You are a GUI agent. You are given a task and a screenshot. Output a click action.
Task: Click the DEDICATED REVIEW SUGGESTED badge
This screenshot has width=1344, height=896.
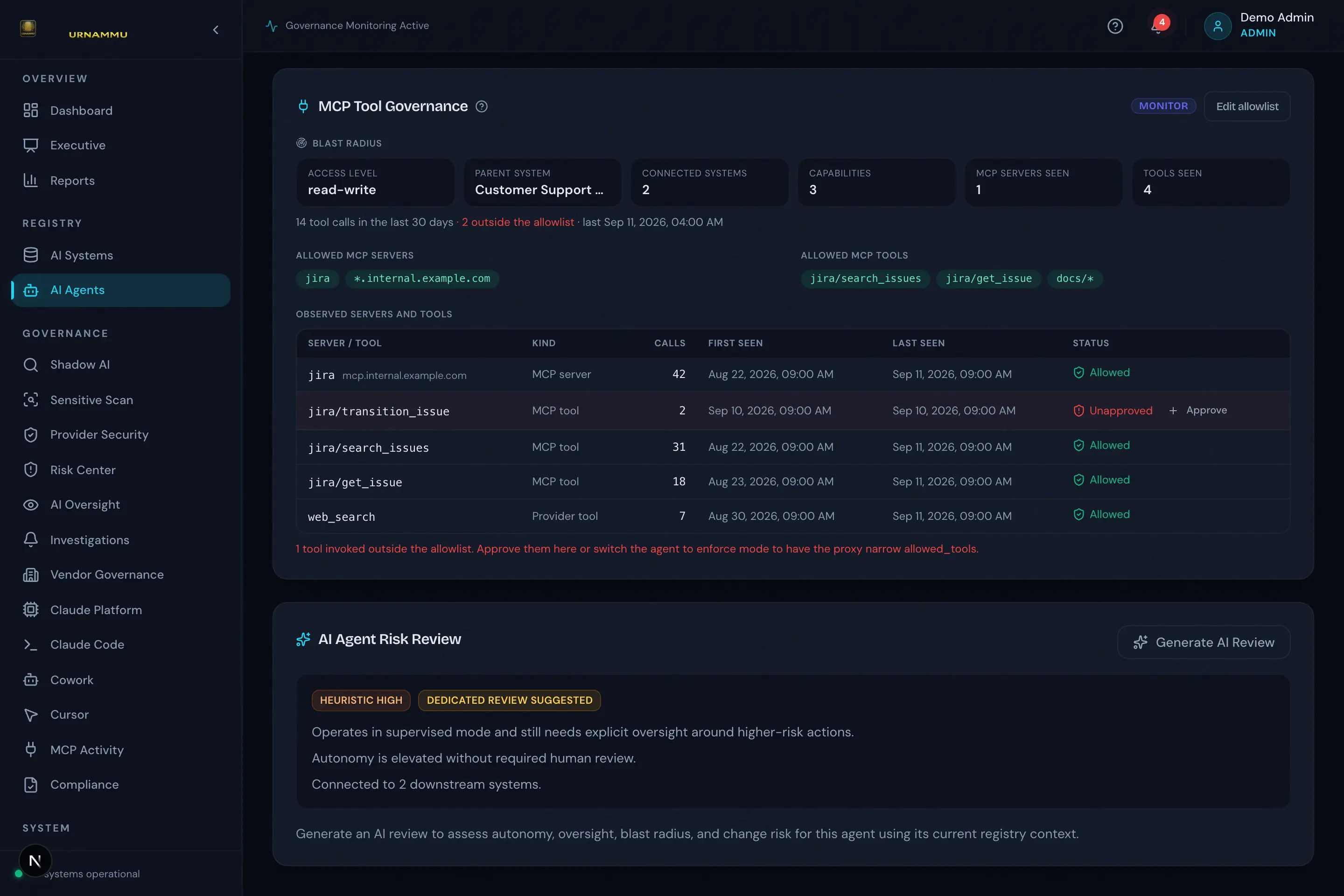tap(509, 700)
